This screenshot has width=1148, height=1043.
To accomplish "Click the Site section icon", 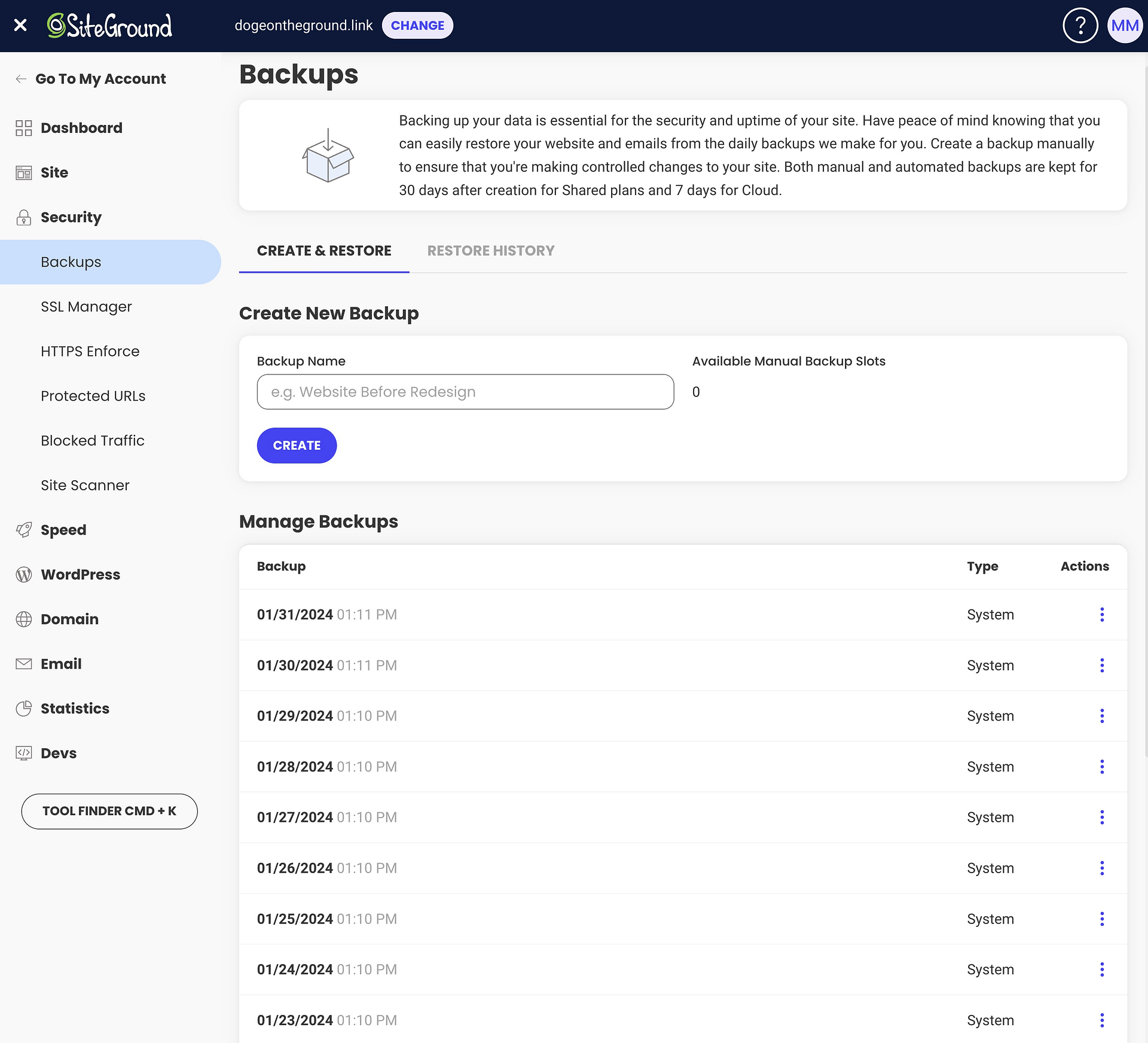I will click(24, 172).
